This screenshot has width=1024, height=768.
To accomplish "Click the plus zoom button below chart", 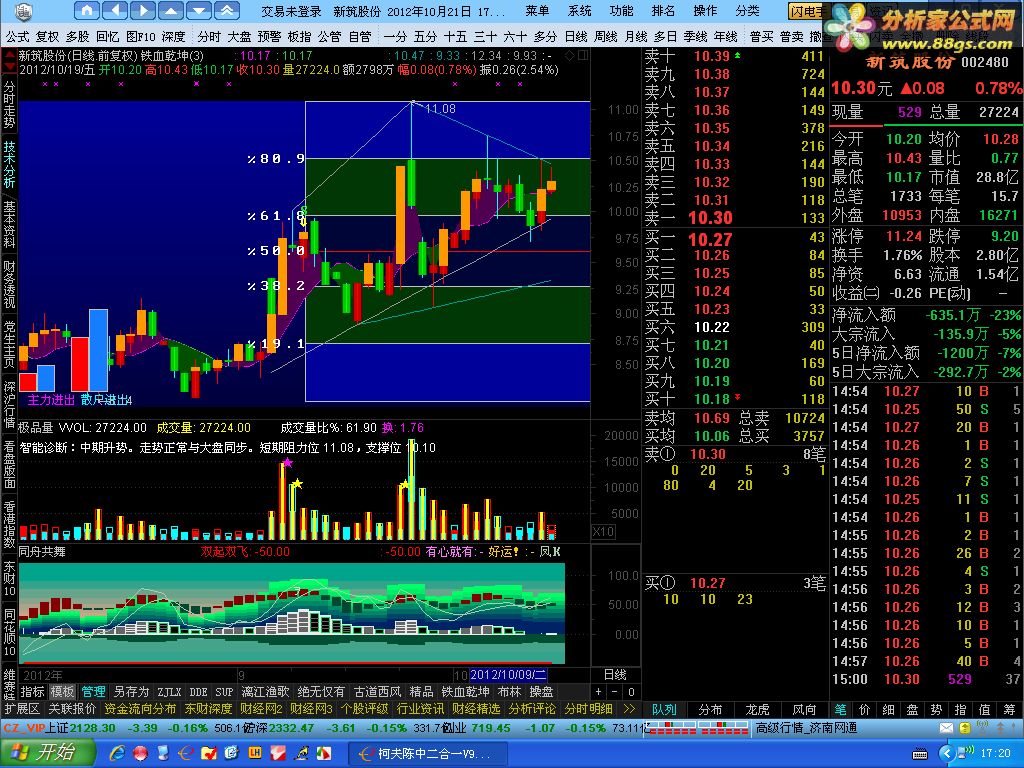I will pyautogui.click(x=599, y=692).
